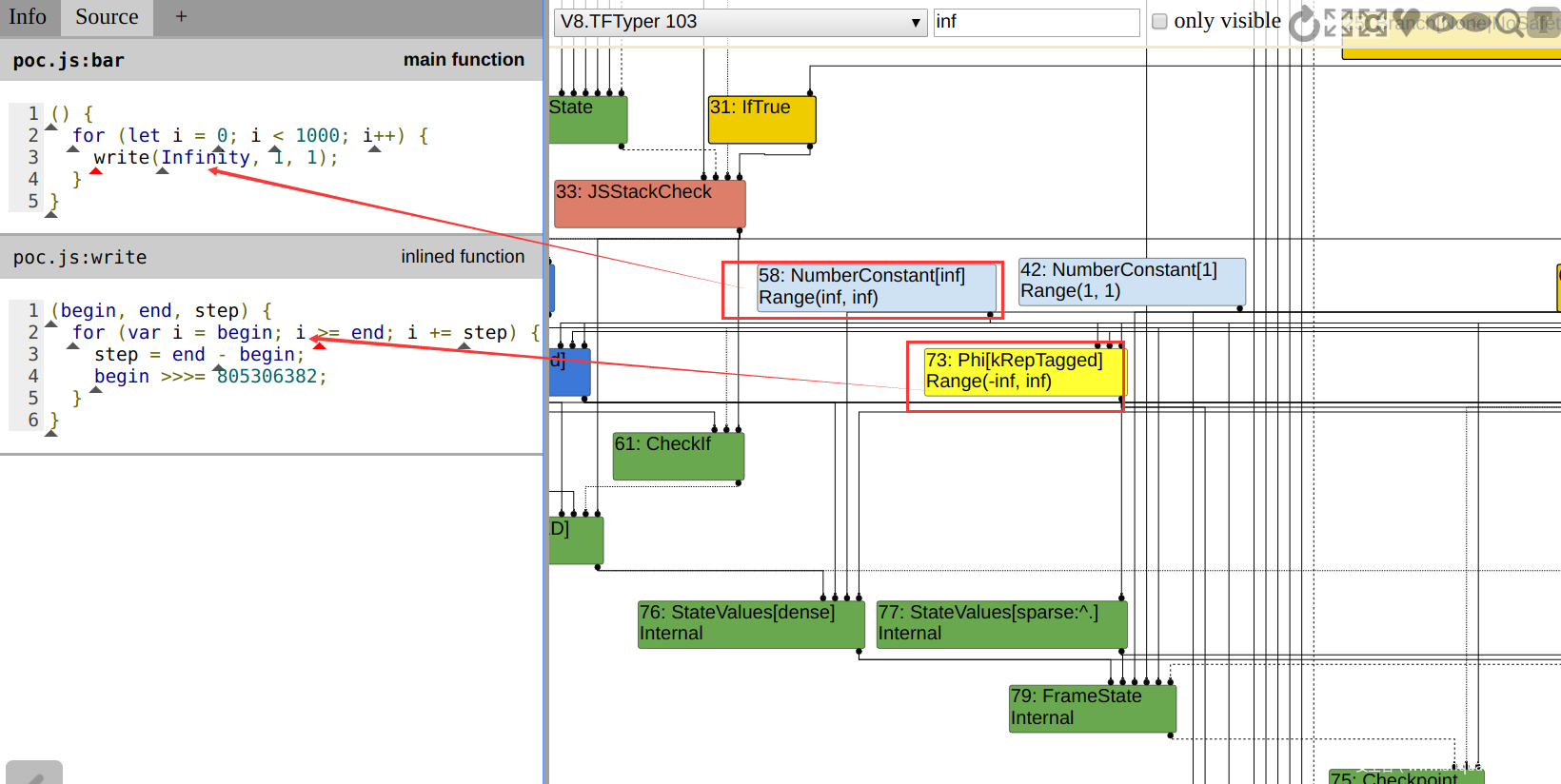This screenshot has width=1561, height=784.
Task: Open the V8.TFTyper 103 phase dropdown
Action: (x=740, y=22)
